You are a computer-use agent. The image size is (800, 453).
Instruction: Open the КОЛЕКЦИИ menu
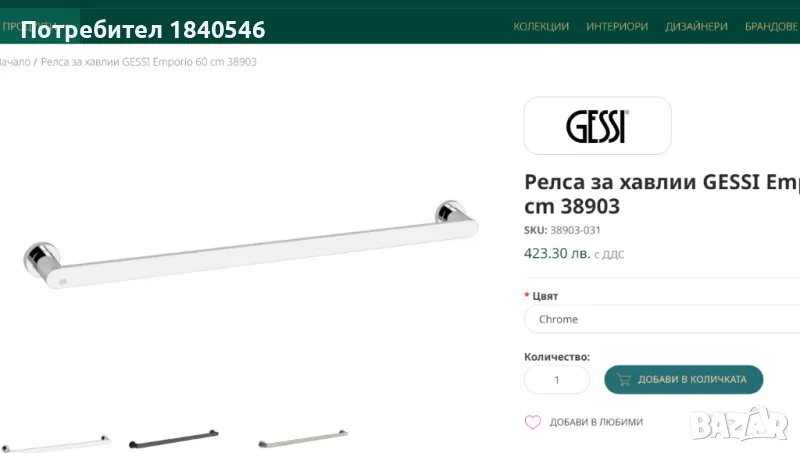[x=541, y=27]
